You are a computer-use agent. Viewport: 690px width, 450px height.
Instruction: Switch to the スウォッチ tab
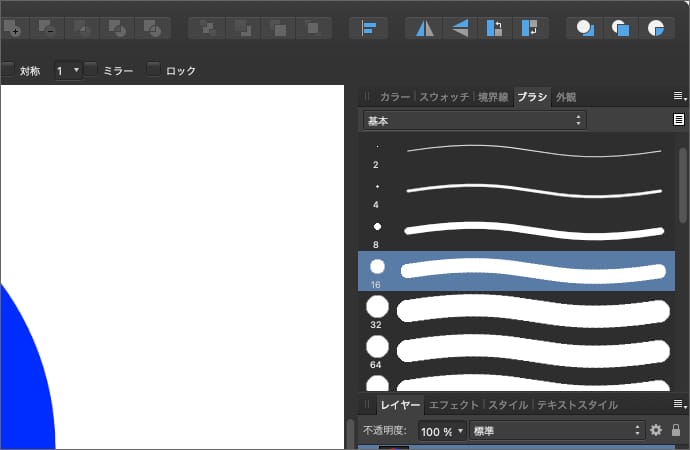pos(444,97)
